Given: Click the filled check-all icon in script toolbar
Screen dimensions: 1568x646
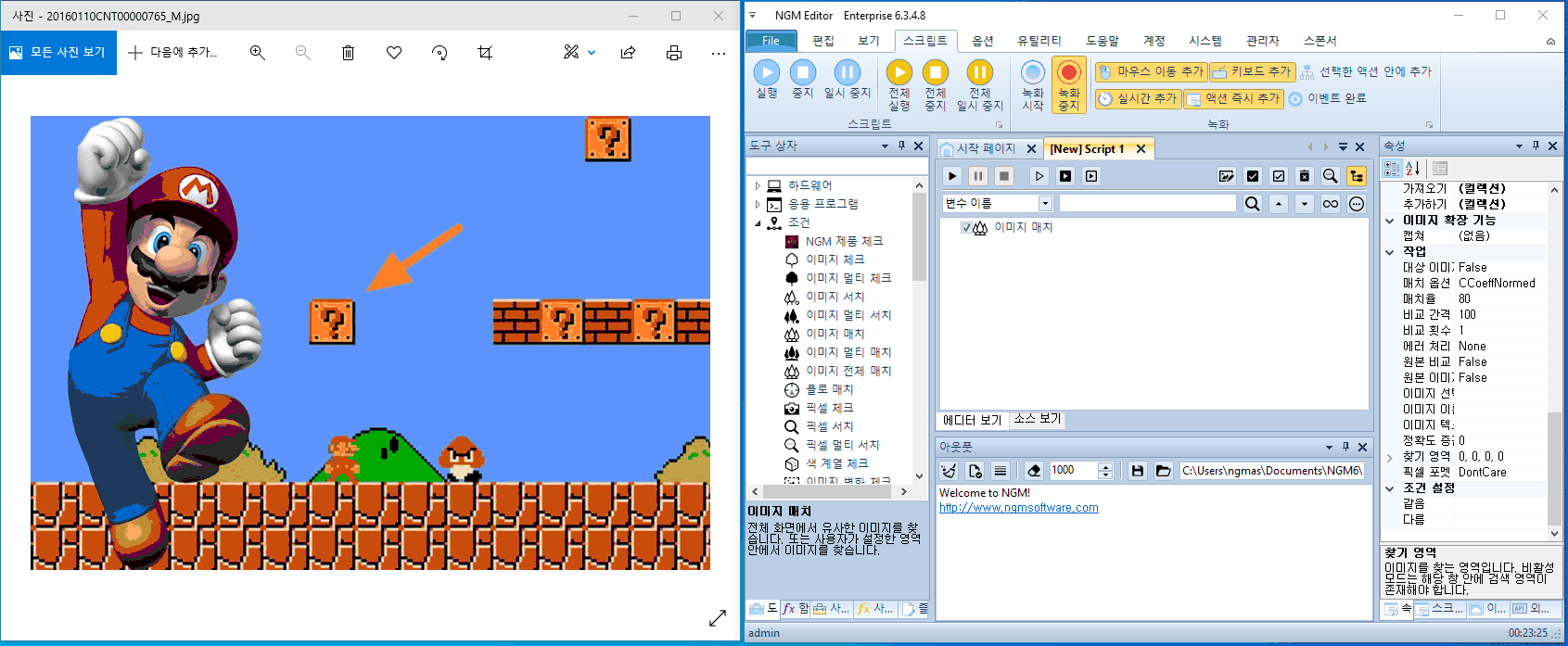Looking at the screenshot, I should pyautogui.click(x=1253, y=176).
